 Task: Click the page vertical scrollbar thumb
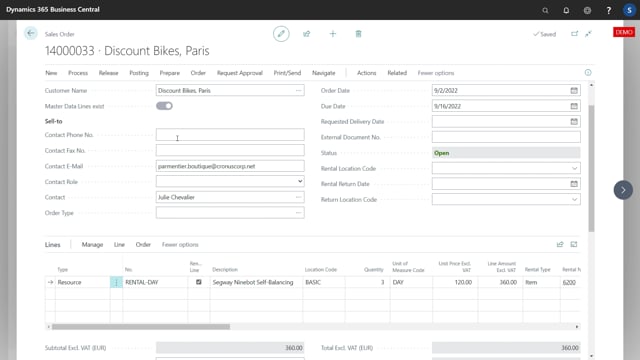click(x=591, y=168)
